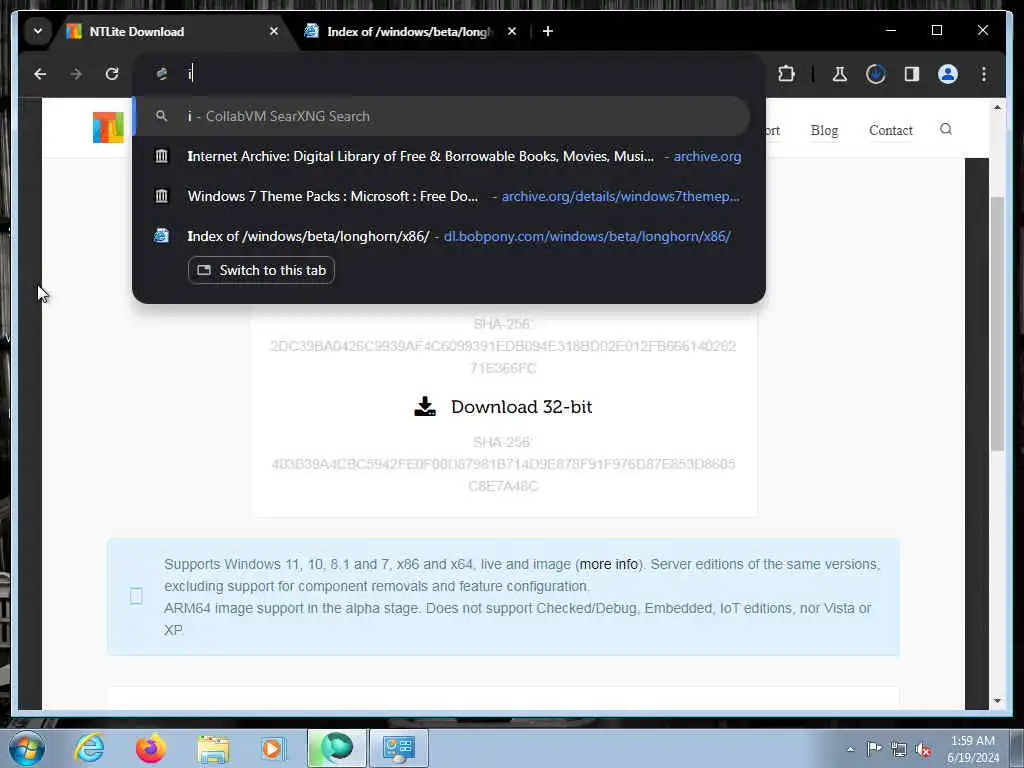The height and width of the screenshot is (768, 1024).
Task: Open the Contact navigation link
Action: 891,130
